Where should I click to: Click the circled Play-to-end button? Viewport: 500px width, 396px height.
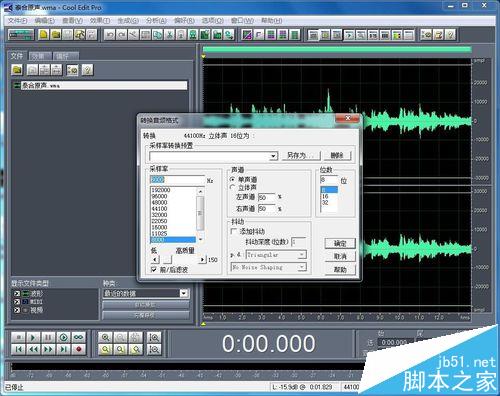[63, 337]
